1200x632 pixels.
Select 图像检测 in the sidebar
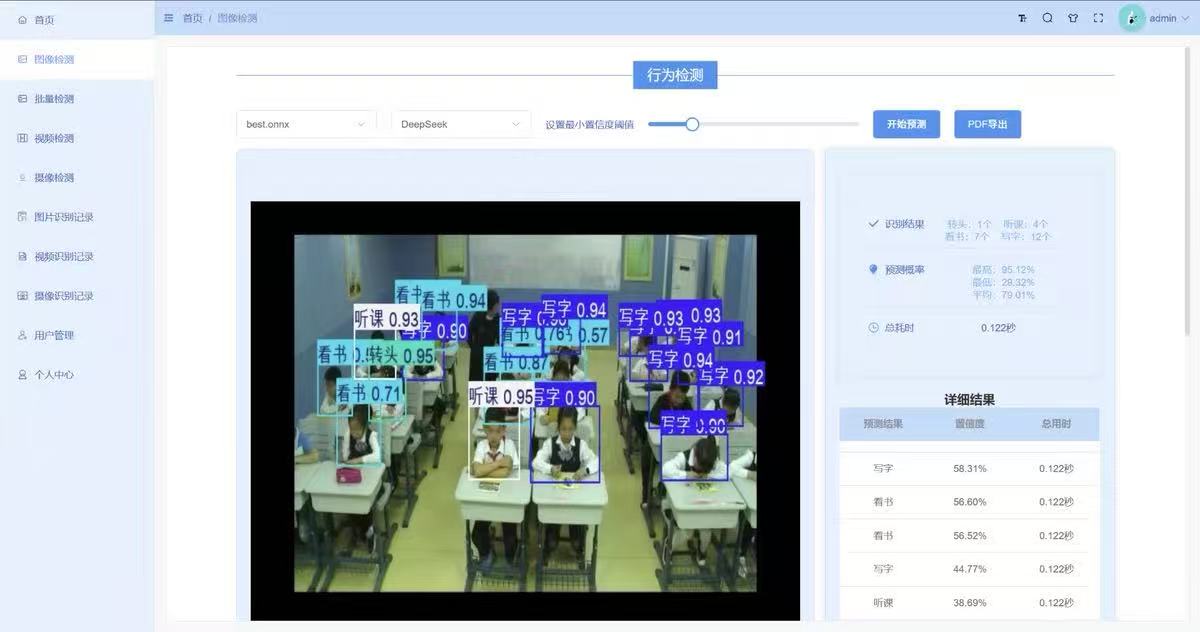point(77,59)
